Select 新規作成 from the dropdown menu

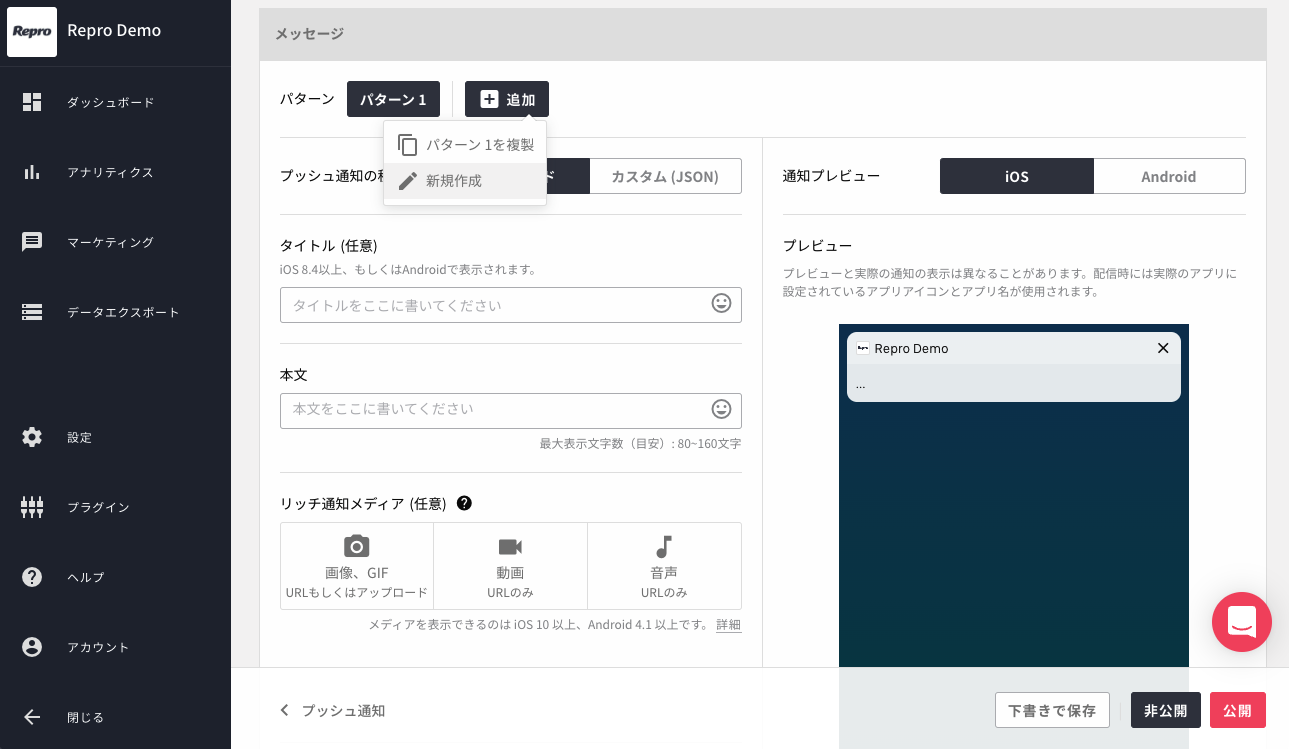click(465, 181)
